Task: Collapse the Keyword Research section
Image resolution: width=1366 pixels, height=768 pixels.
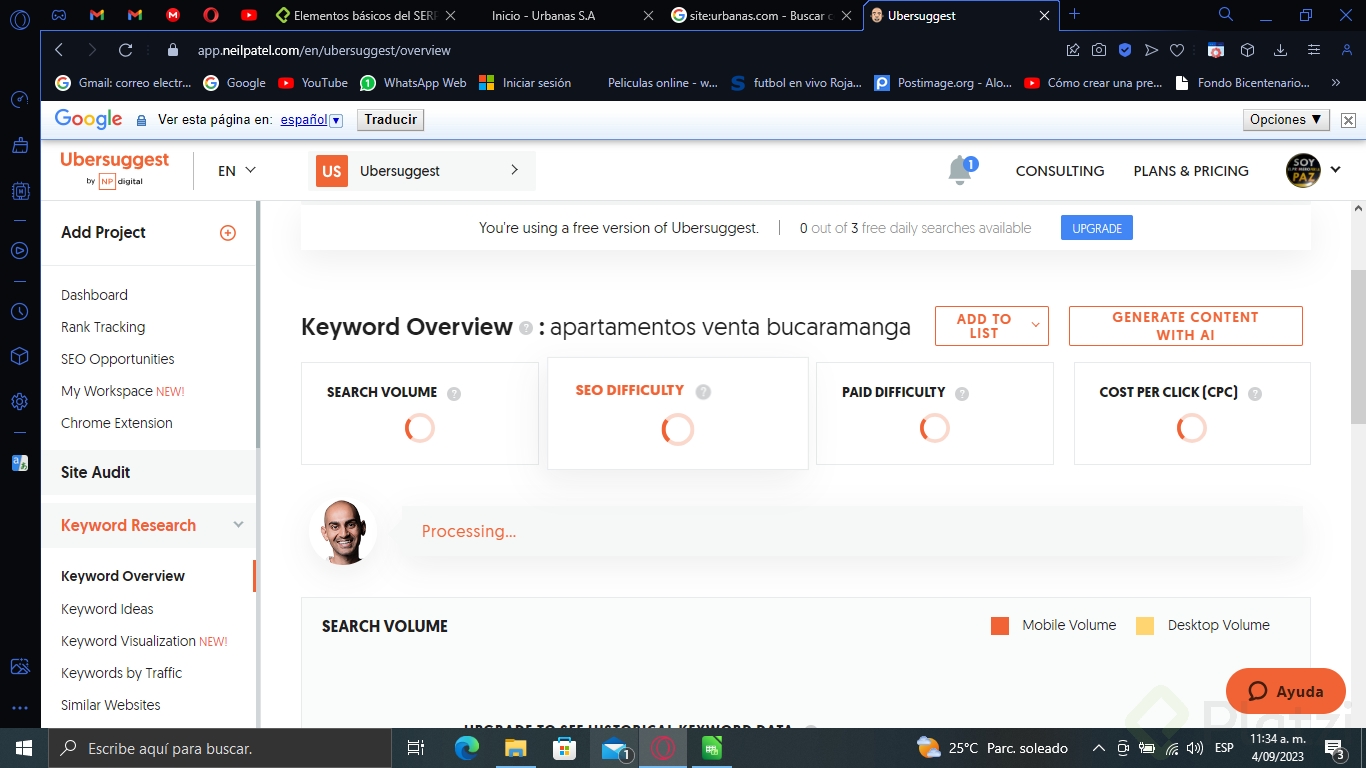Action: [238, 525]
